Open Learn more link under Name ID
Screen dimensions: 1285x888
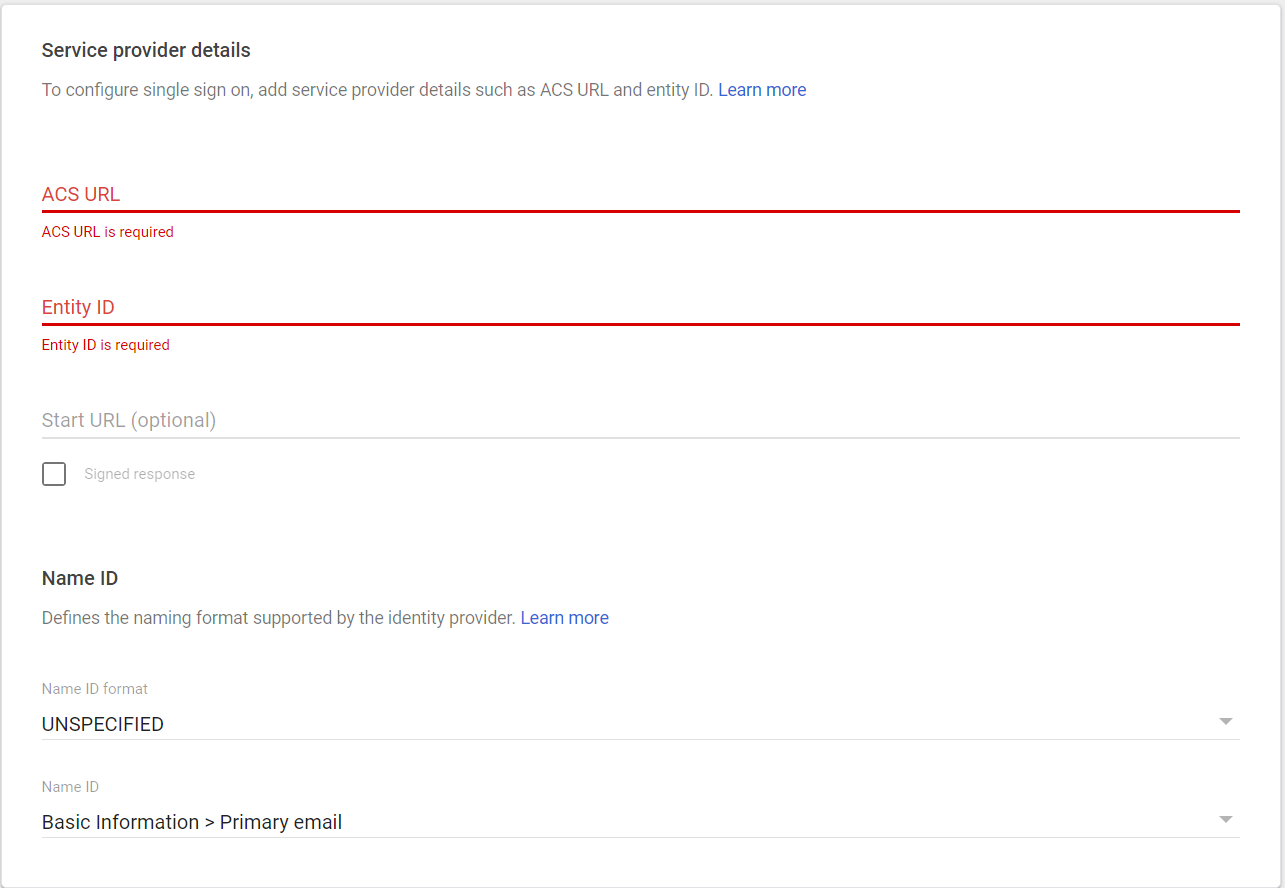(564, 618)
